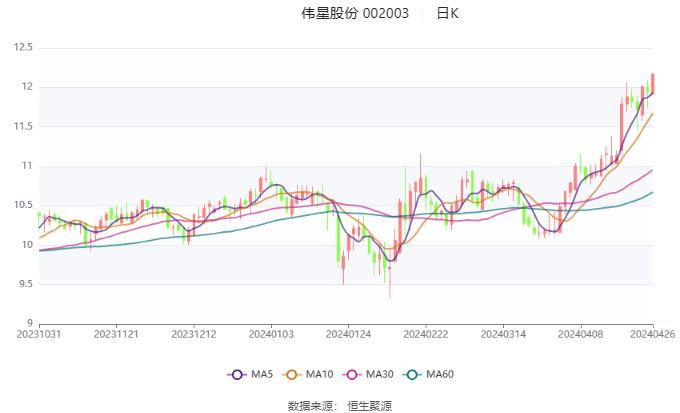Click the 20240408 date axis label
This screenshot has width=680, height=413.
[580, 334]
